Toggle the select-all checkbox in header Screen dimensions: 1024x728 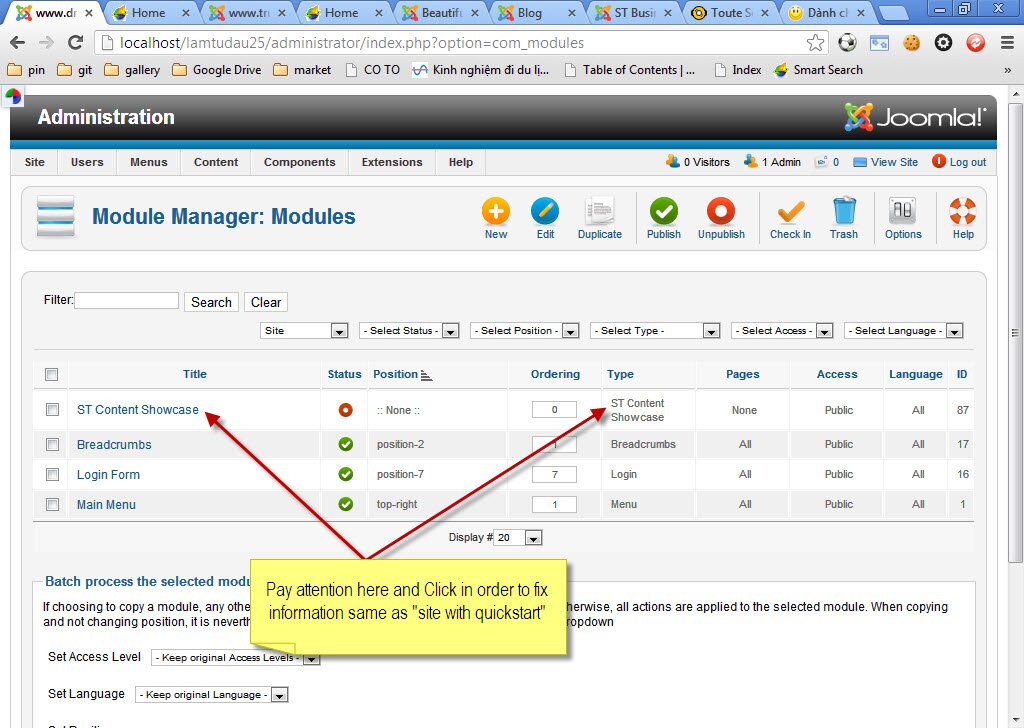(52, 373)
